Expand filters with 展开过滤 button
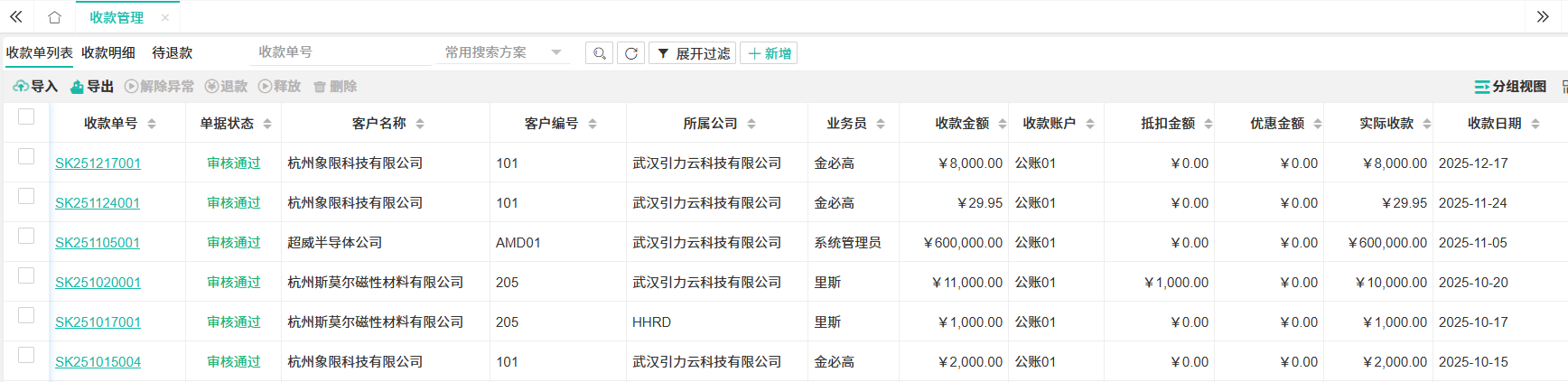This screenshot has width=1568, height=382. click(x=693, y=53)
